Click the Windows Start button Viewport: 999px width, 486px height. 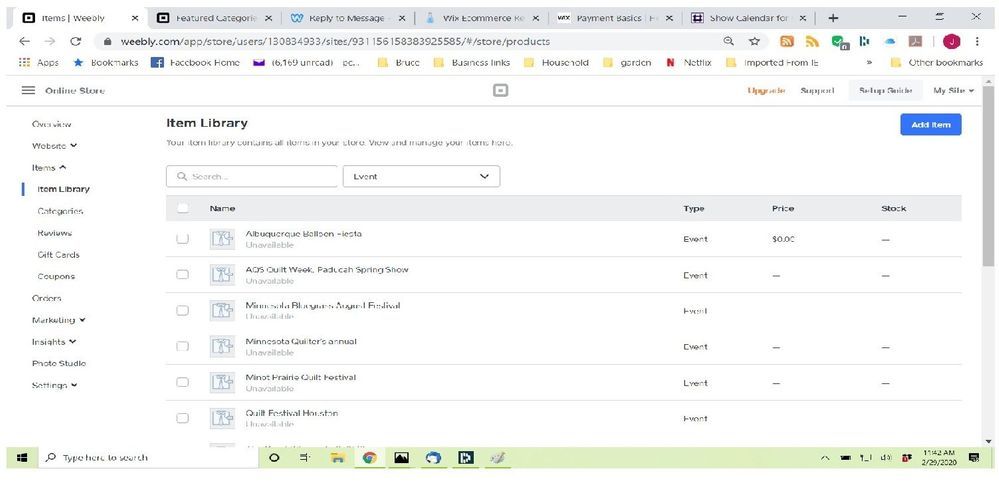pyautogui.click(x=21, y=458)
